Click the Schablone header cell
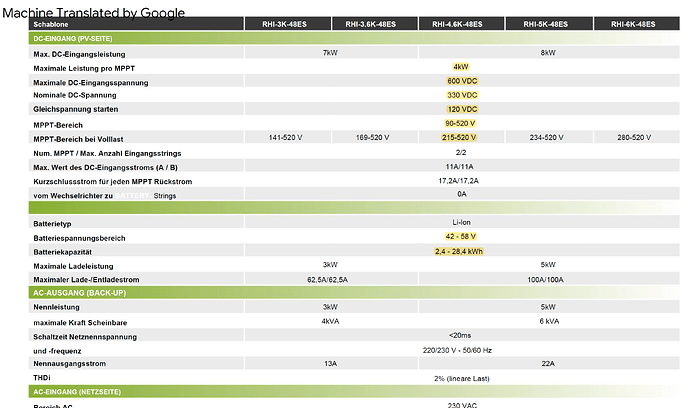This screenshot has width=690, height=408. coord(136,24)
